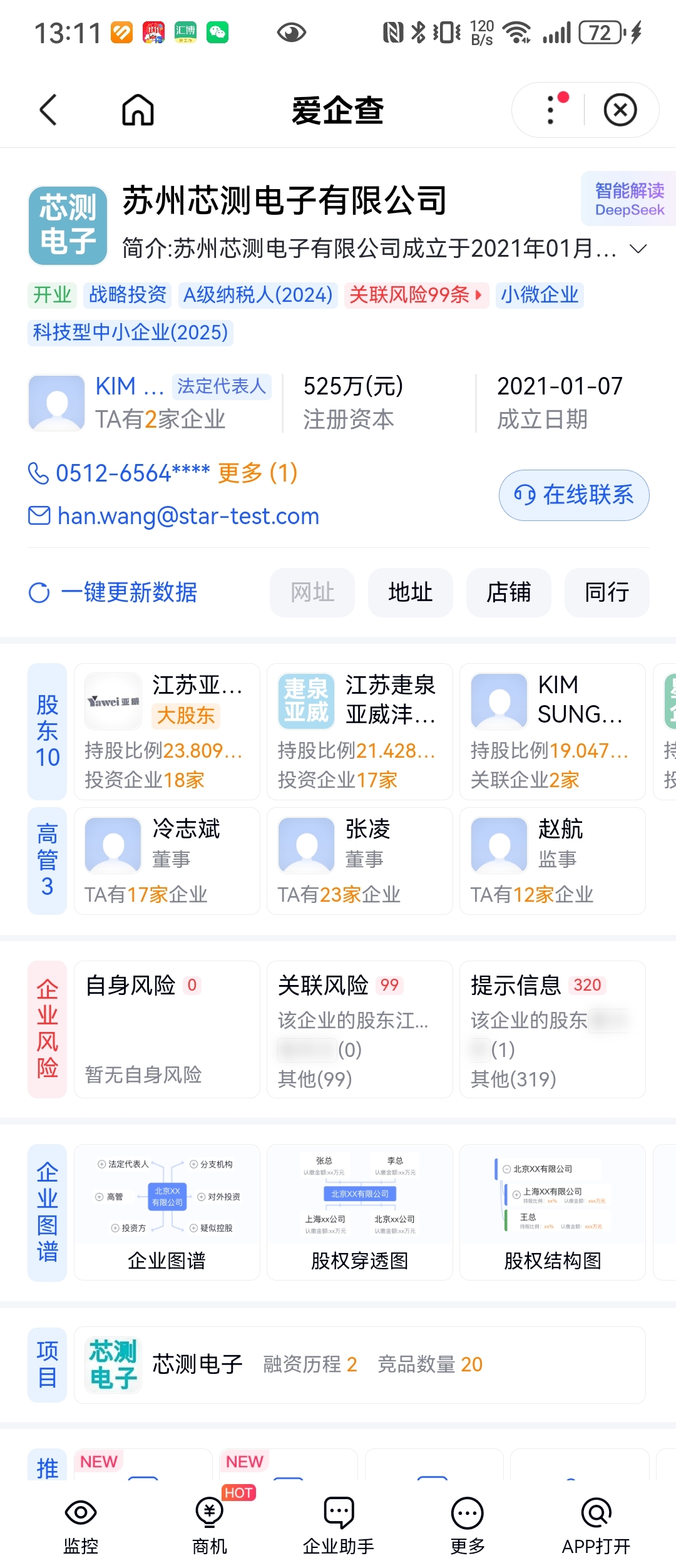
Task: Go back with the left arrow
Action: (x=48, y=110)
